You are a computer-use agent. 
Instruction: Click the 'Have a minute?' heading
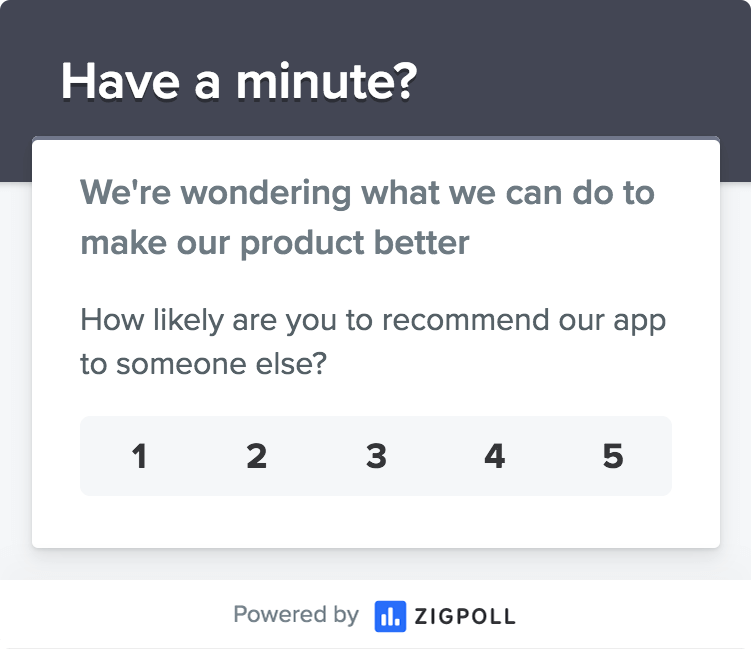[239, 81]
